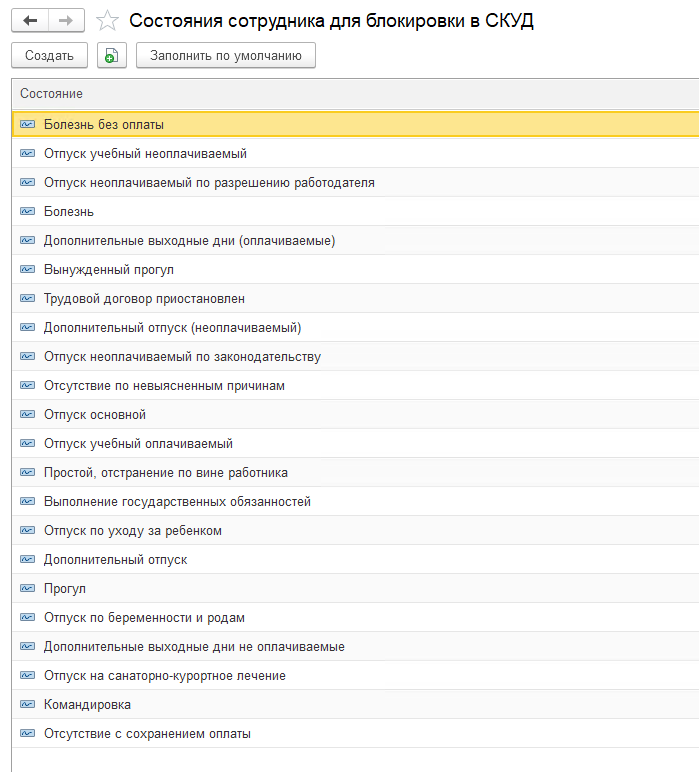
Task: Click the row icon beside Прогул
Action: [27, 589]
